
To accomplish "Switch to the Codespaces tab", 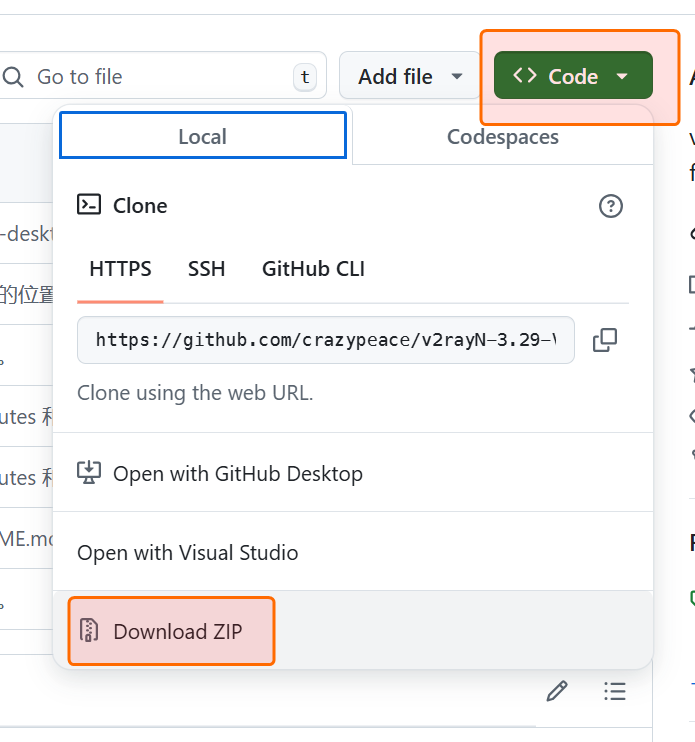I will [502, 137].
